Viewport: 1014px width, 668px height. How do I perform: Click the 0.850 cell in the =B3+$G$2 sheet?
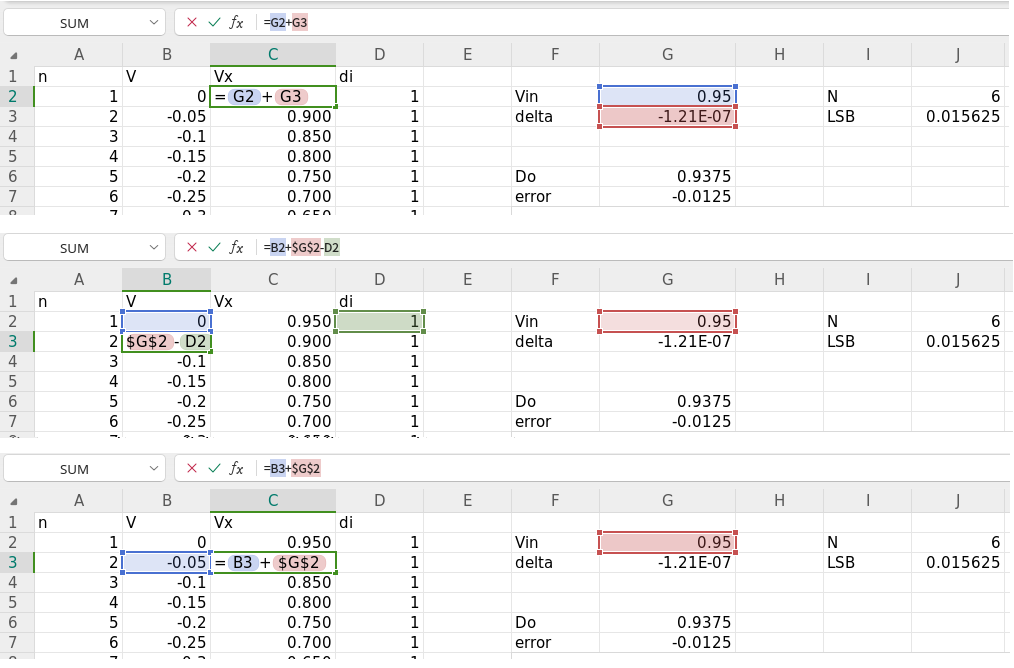coord(273,583)
